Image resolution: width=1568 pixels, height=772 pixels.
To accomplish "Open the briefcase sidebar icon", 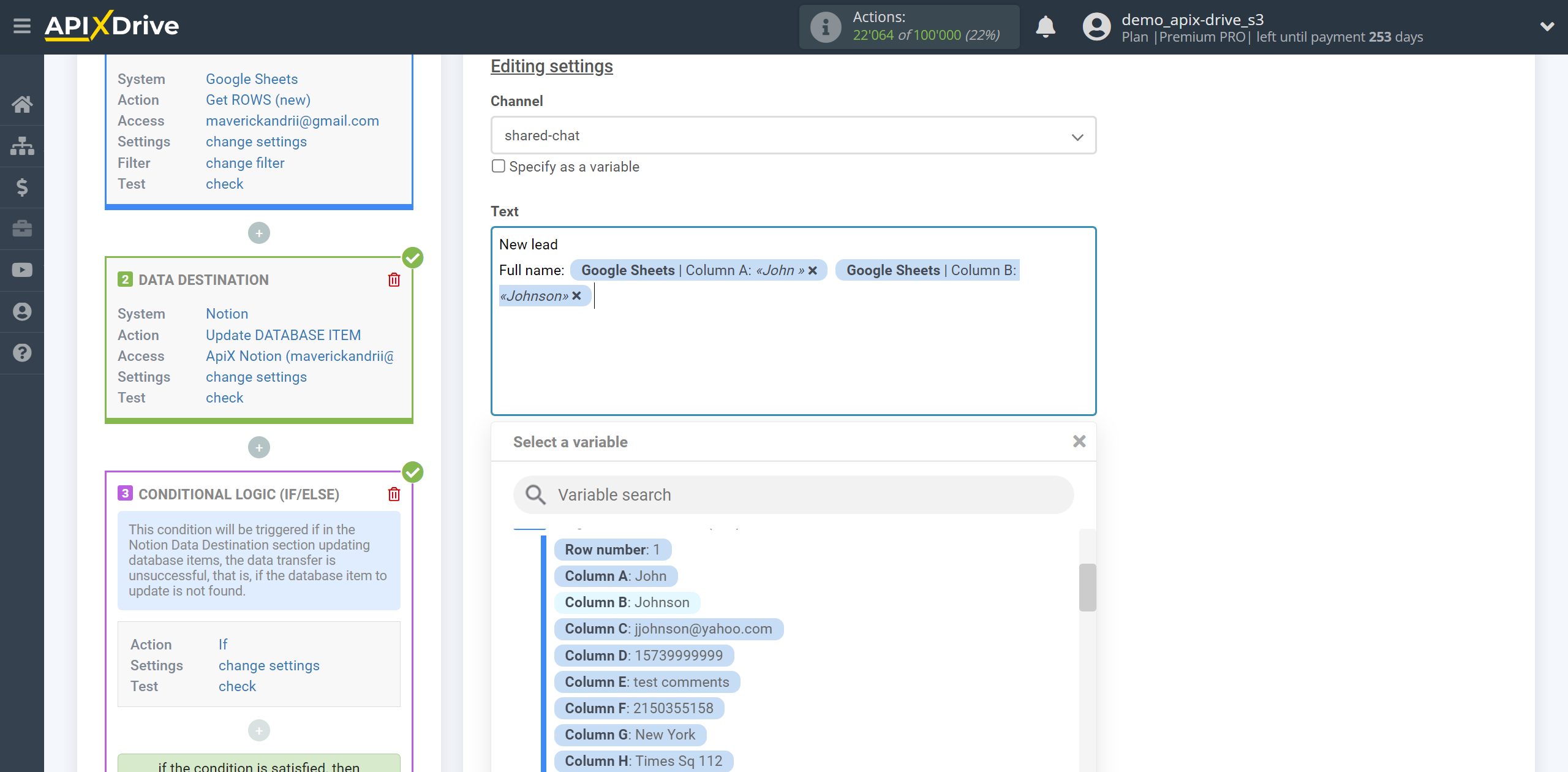I will [22, 229].
